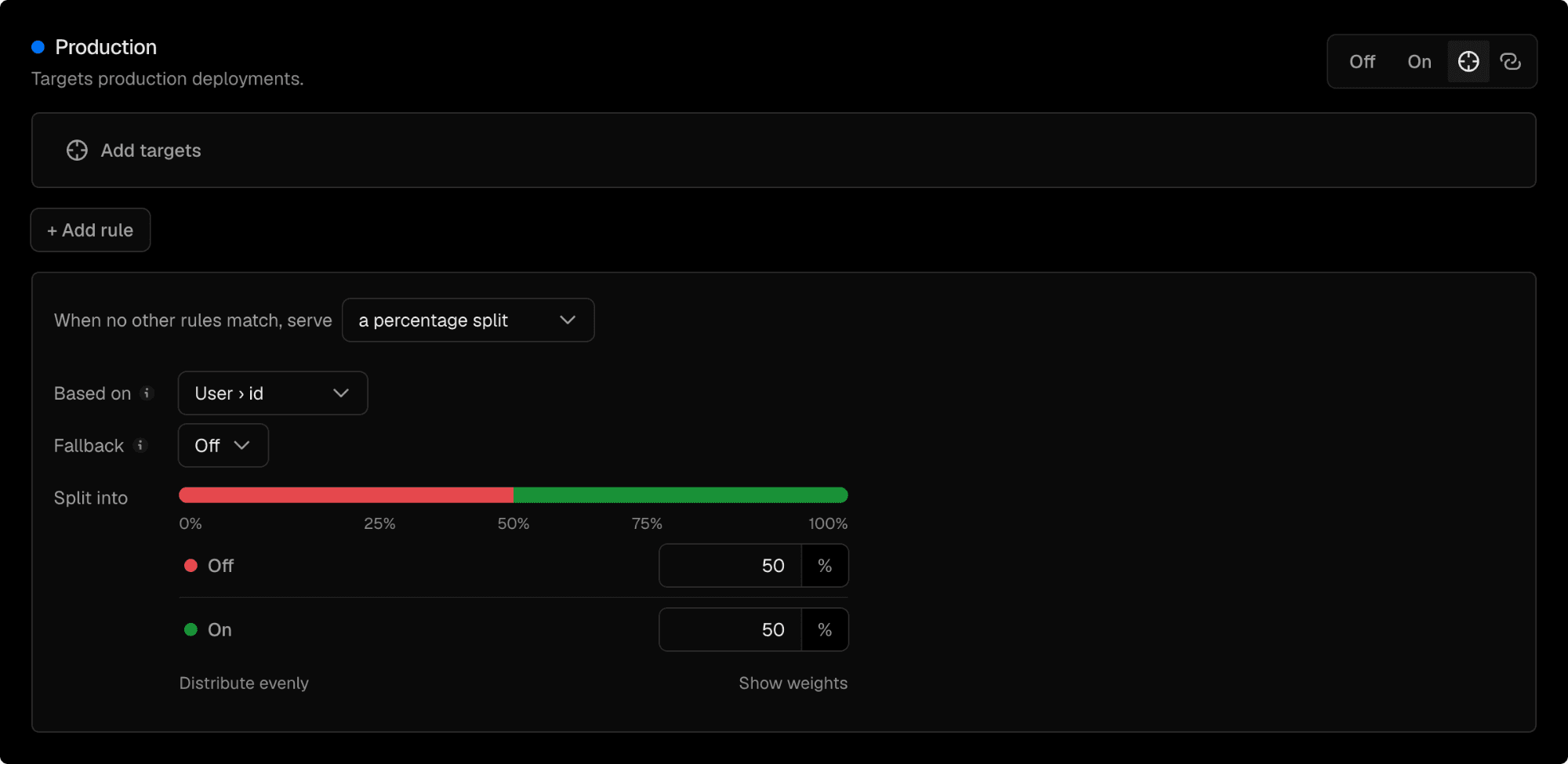Click the + Add rule button
Image resolution: width=1568 pixels, height=764 pixels.
tap(90, 230)
